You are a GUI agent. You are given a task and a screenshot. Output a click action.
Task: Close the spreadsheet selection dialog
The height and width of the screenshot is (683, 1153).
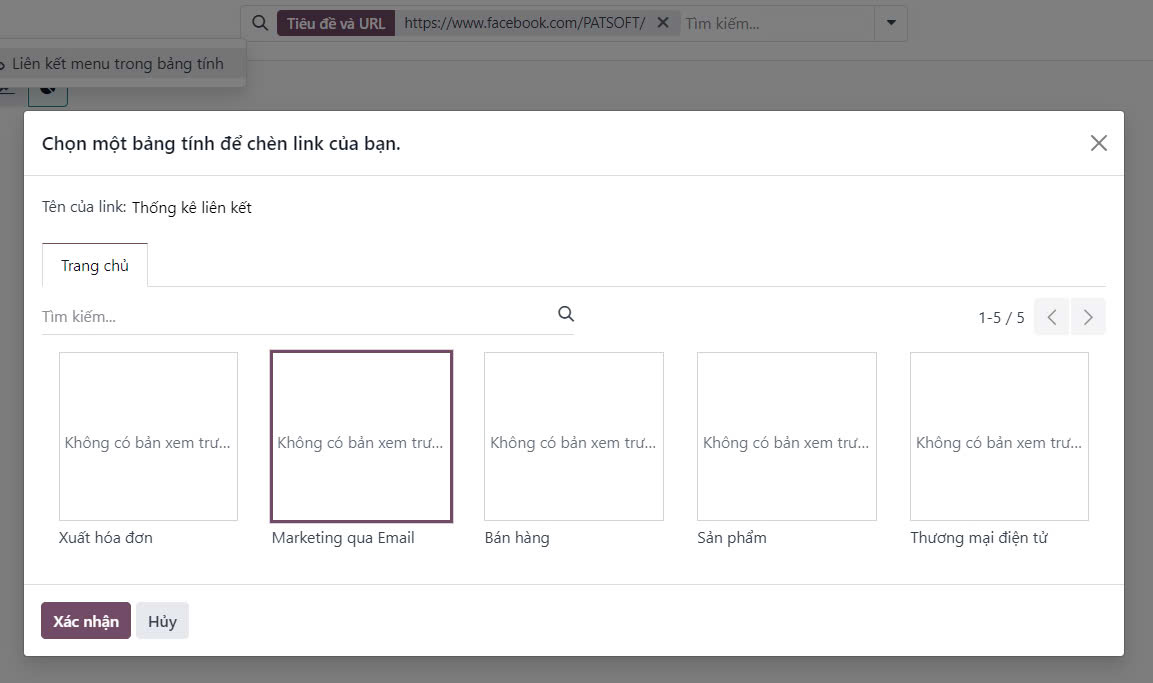[x=1098, y=143]
